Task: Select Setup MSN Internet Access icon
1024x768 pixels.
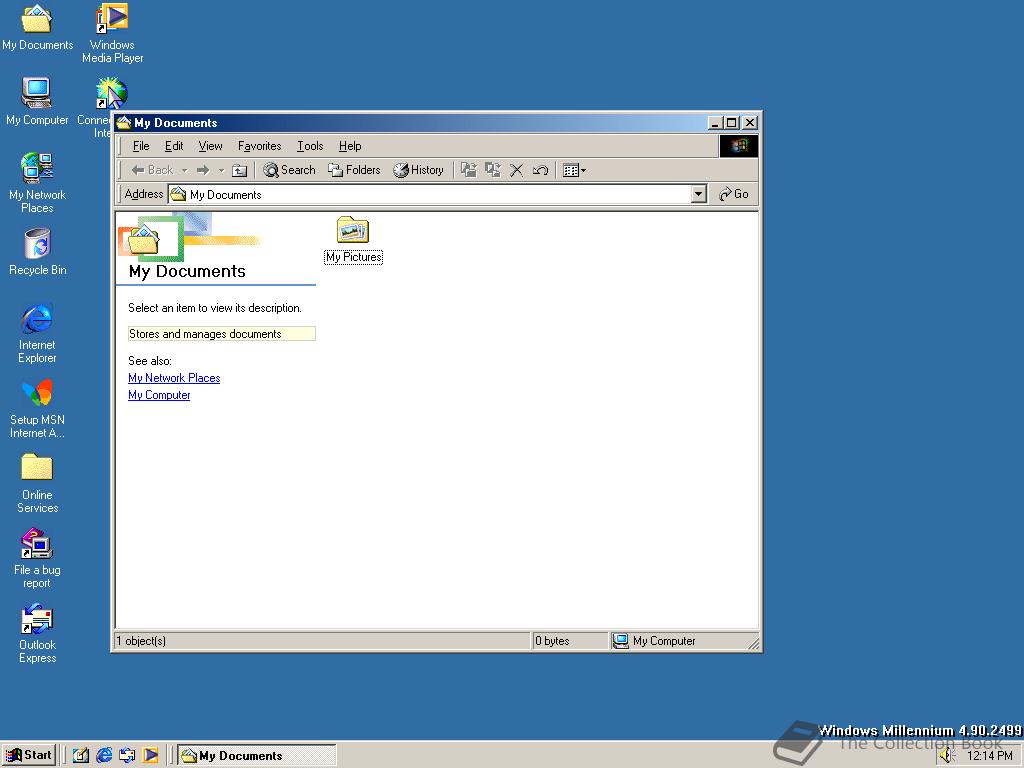Action: [37, 408]
